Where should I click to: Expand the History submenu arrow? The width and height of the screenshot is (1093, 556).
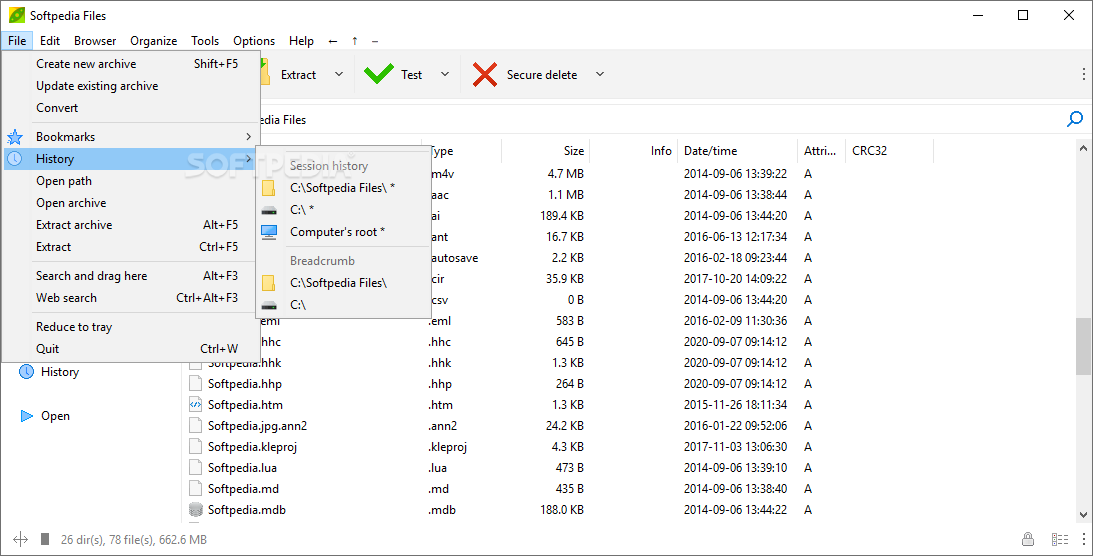coord(248,159)
